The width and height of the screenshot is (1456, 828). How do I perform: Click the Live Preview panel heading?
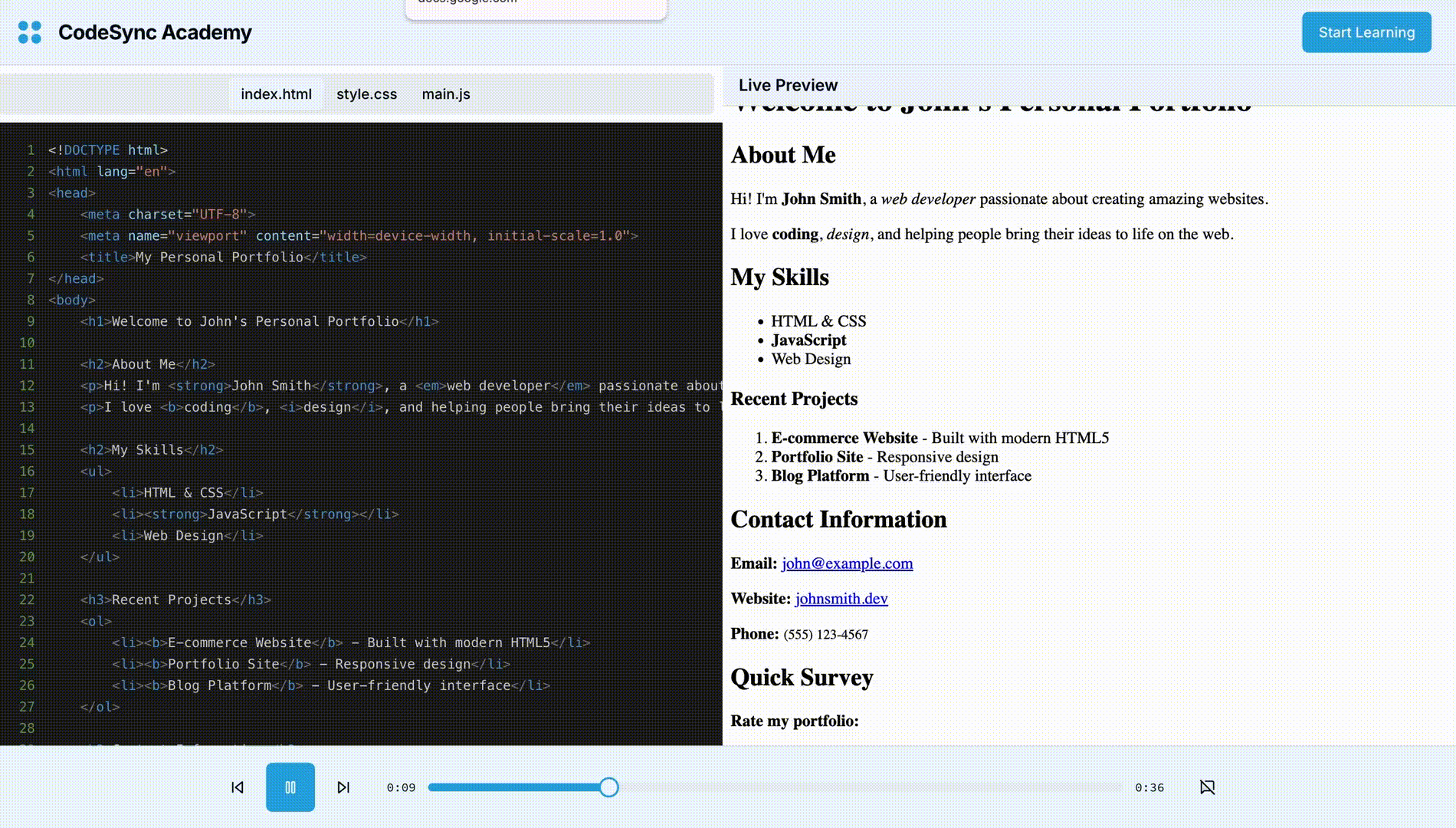tap(788, 85)
